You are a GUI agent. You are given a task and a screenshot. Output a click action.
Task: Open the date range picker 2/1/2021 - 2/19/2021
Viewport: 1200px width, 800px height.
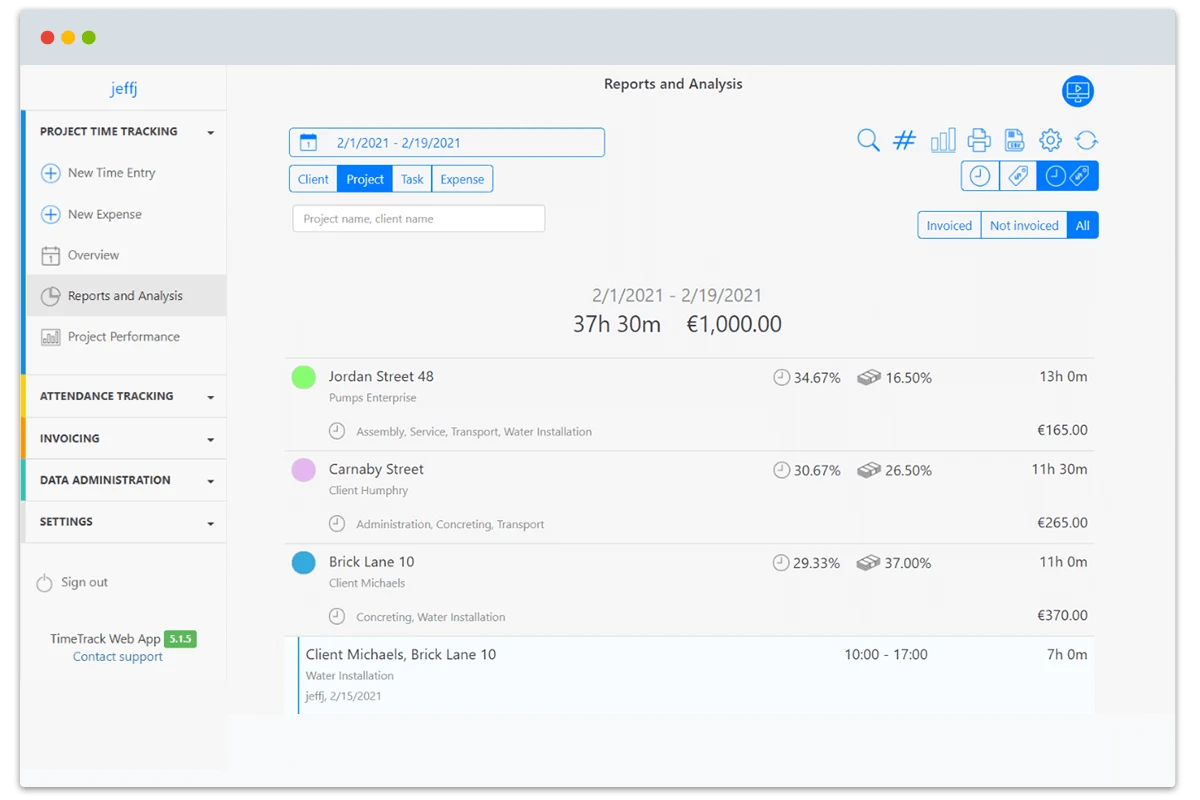(x=446, y=143)
